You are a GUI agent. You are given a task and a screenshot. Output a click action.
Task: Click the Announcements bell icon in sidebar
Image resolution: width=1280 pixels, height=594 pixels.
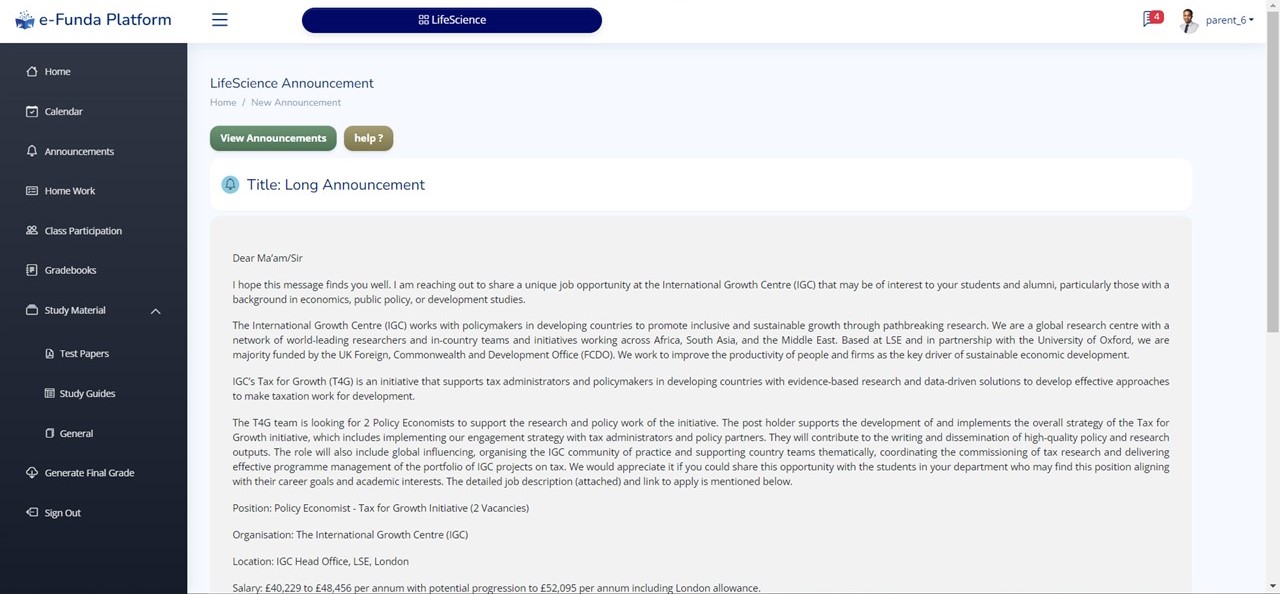pos(32,151)
